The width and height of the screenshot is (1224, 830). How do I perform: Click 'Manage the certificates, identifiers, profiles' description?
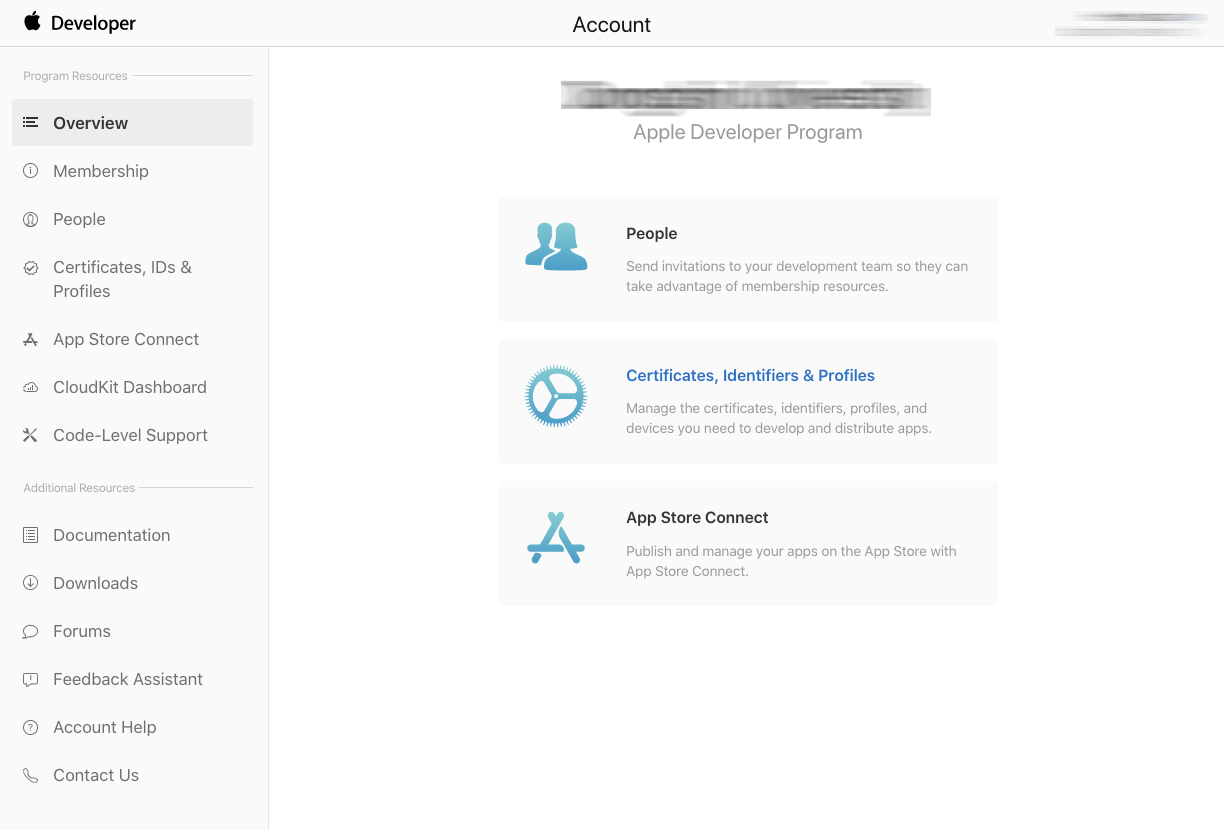point(779,418)
